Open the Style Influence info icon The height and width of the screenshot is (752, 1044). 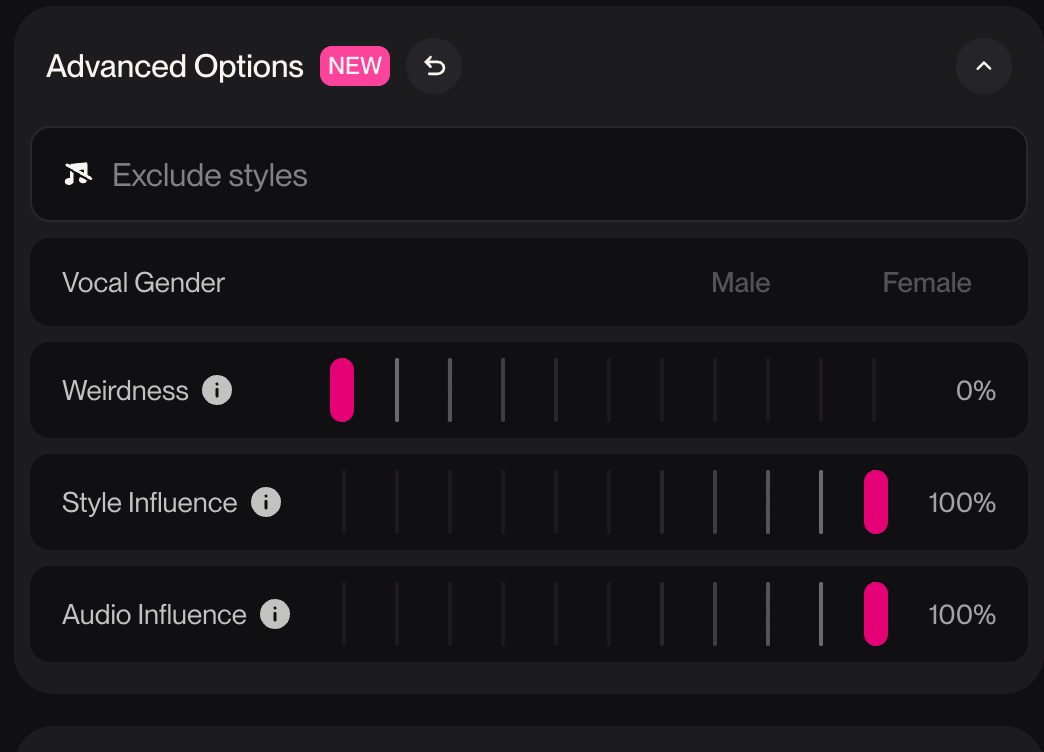pos(266,502)
